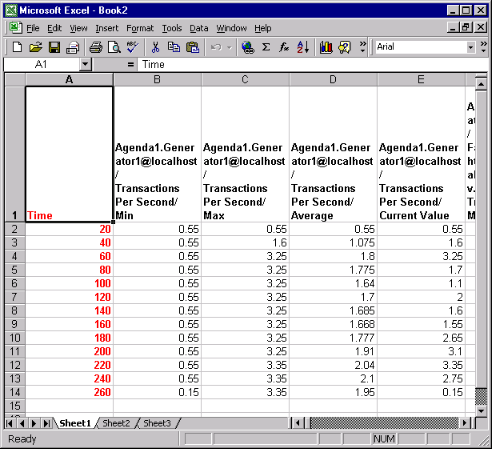Select column A header

coord(69,80)
